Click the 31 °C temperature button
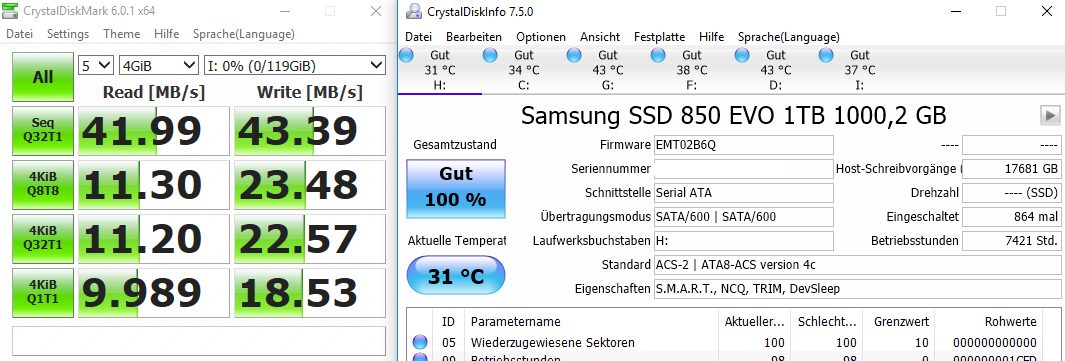 456,276
